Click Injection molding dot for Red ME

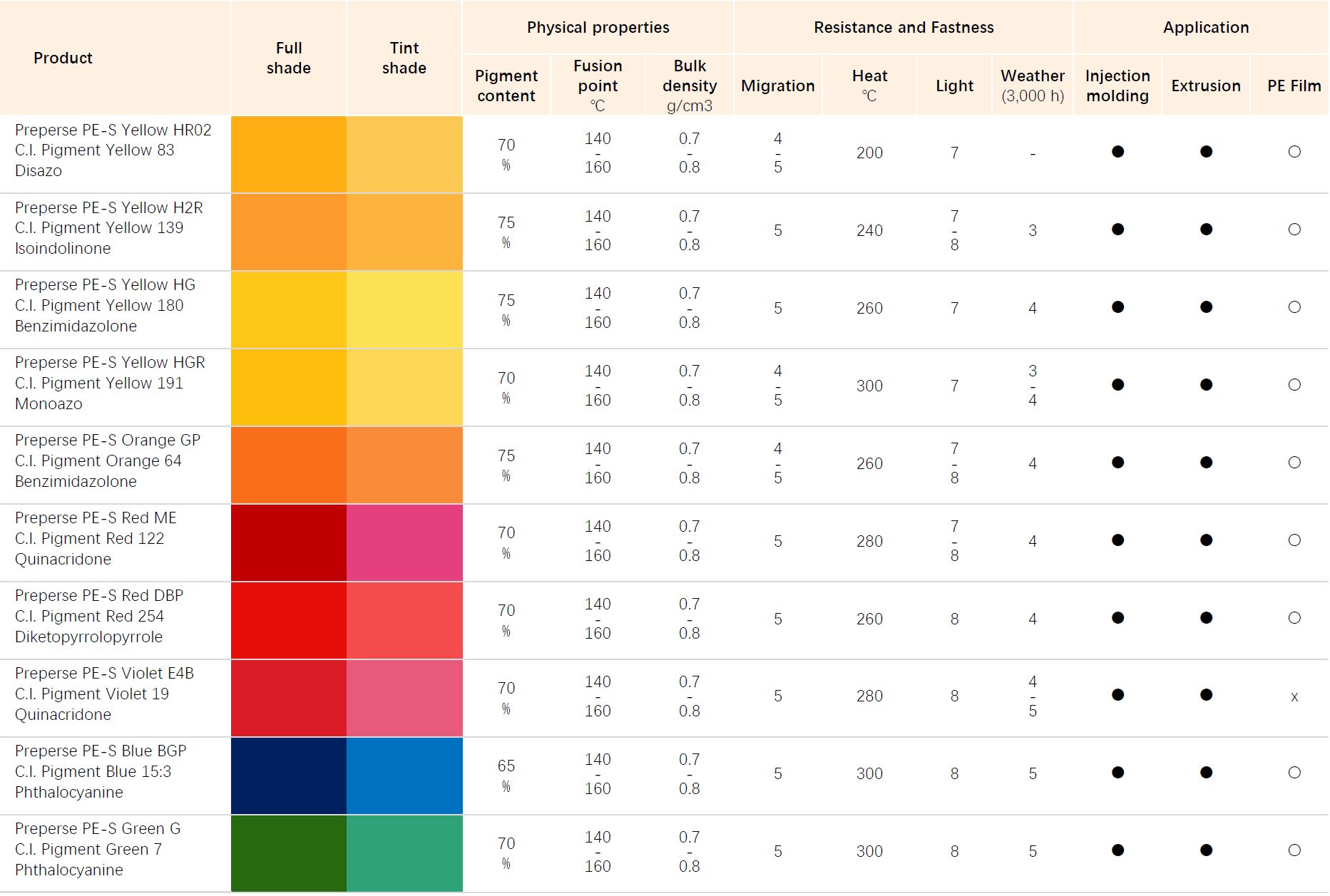point(1117,540)
